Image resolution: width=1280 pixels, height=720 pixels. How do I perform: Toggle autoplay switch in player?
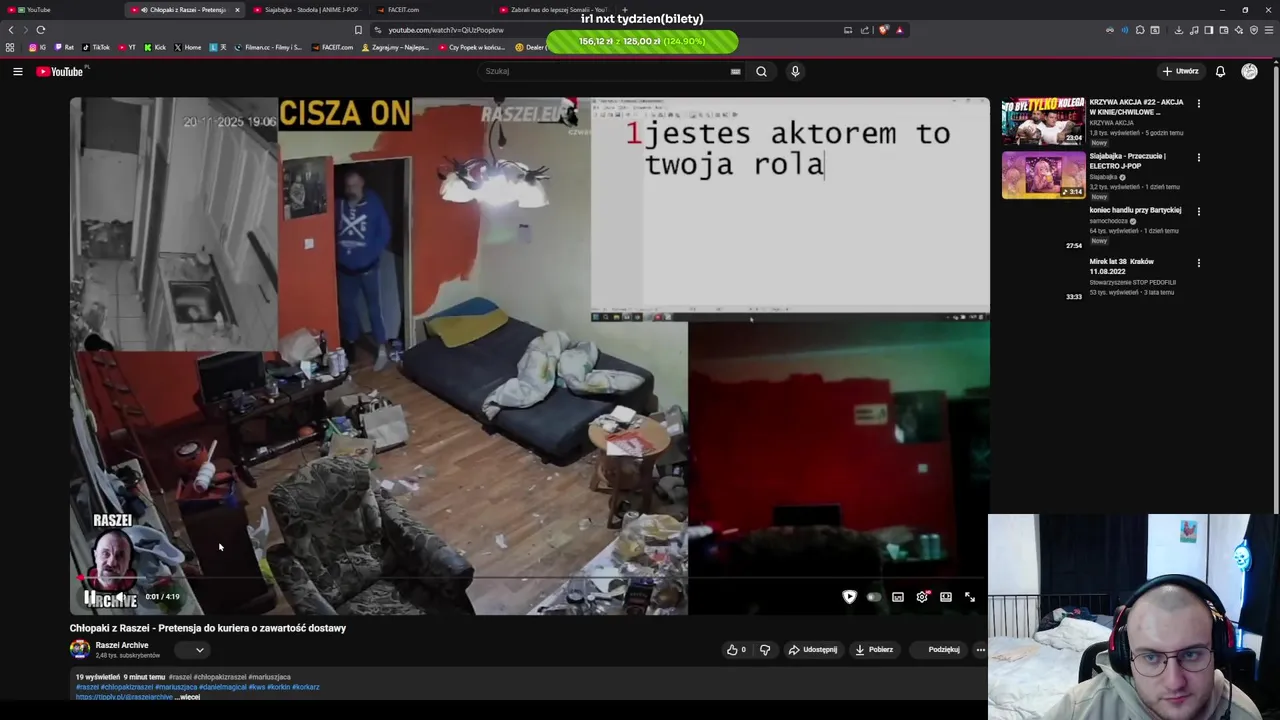point(874,597)
